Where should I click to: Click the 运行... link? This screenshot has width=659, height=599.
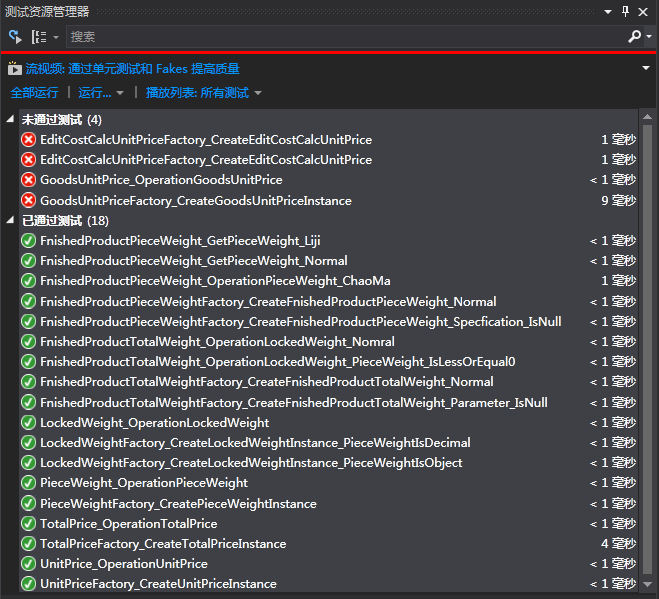95,92
